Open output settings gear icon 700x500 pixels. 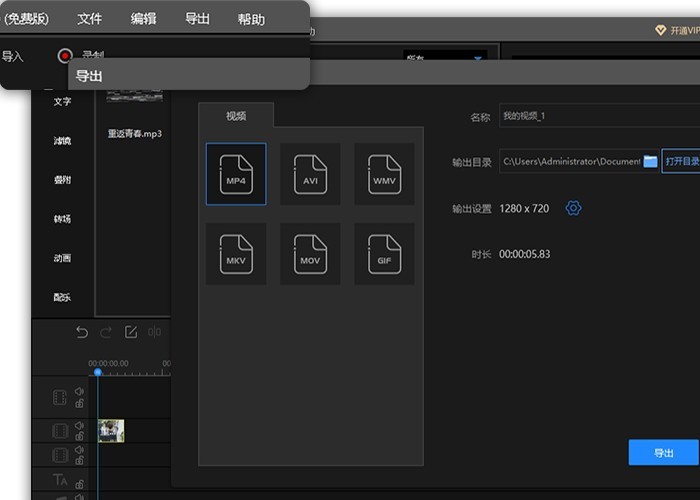[573, 208]
